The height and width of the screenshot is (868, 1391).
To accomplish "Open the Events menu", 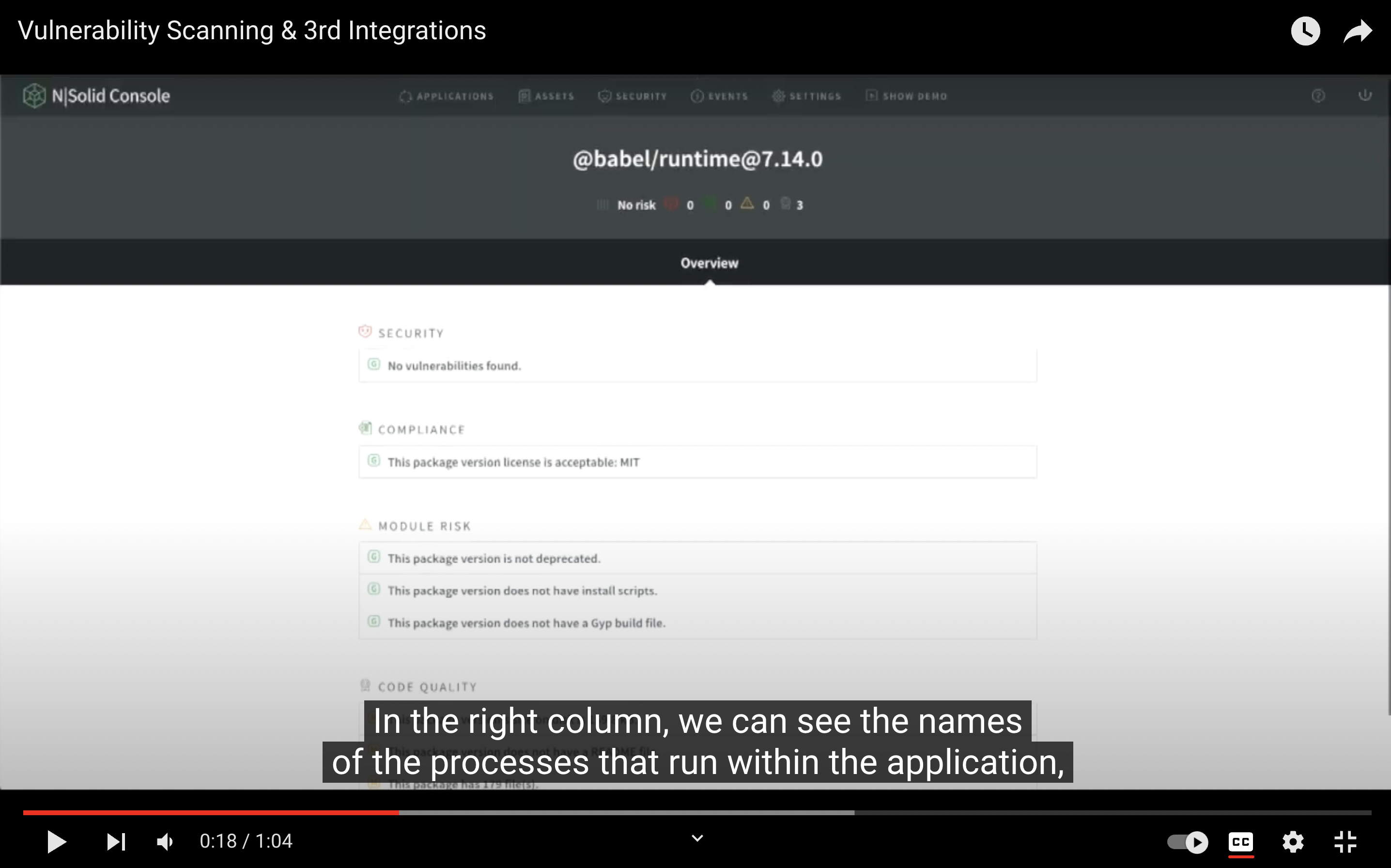I will [x=719, y=96].
